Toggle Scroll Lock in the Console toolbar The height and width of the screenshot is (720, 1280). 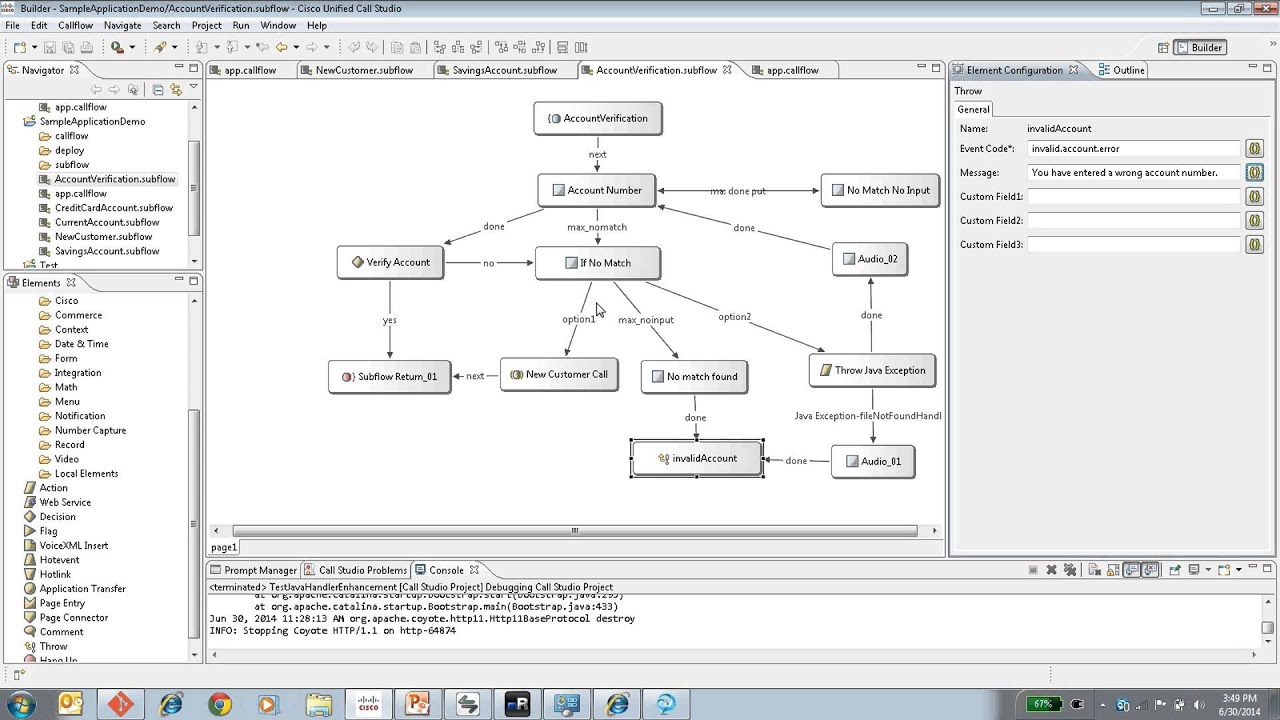click(1112, 570)
